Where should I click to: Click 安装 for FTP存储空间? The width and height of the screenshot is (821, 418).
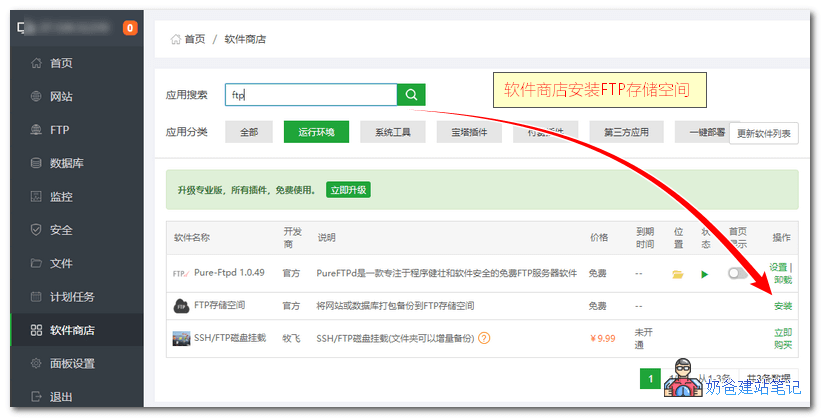click(782, 306)
